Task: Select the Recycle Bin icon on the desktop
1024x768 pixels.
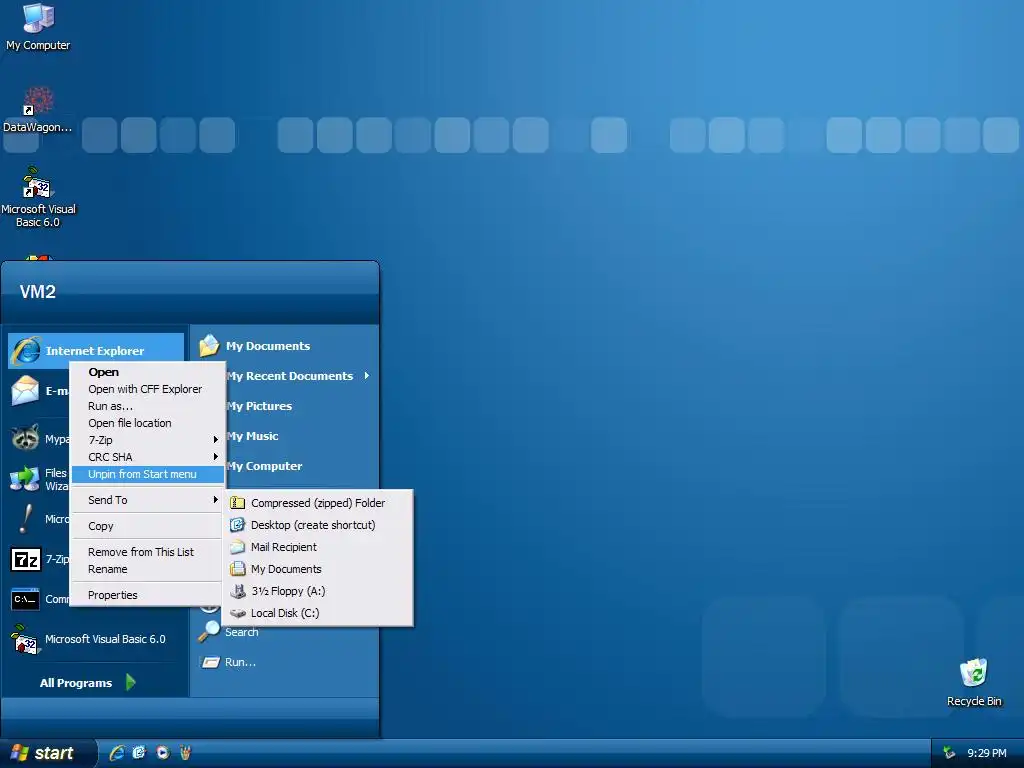Action: (x=973, y=682)
